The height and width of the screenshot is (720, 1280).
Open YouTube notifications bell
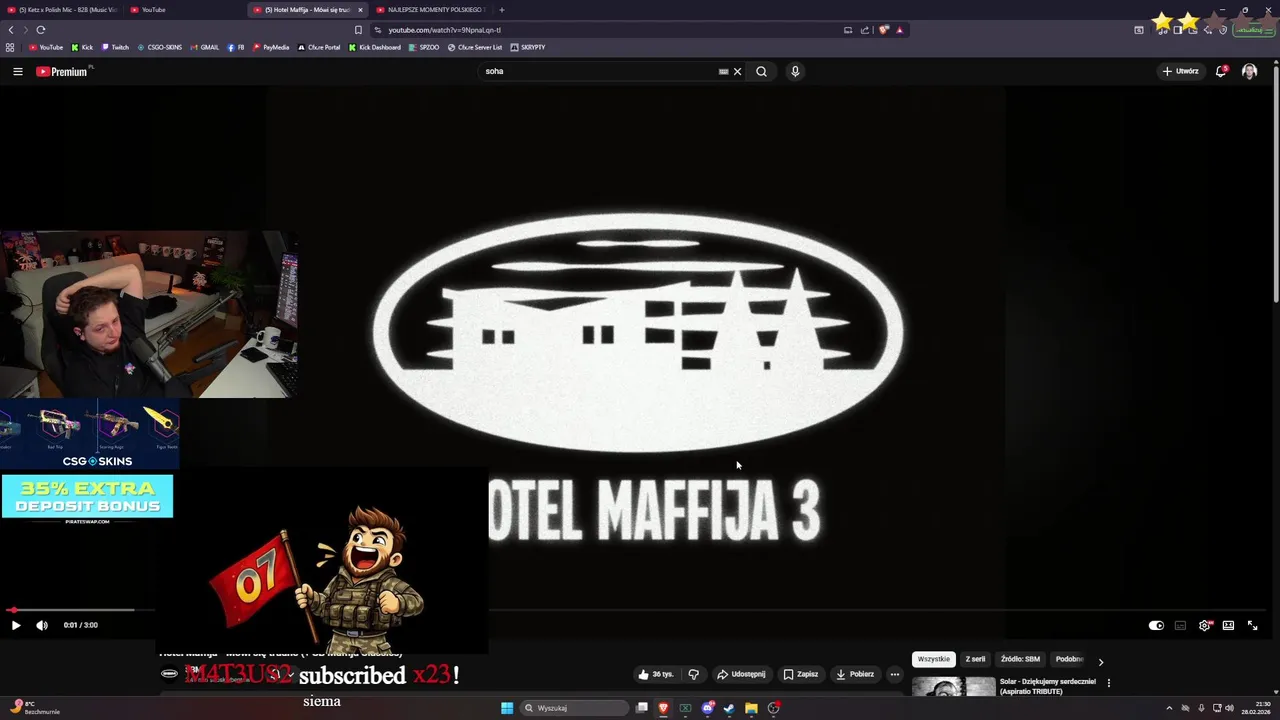[x=1221, y=71]
